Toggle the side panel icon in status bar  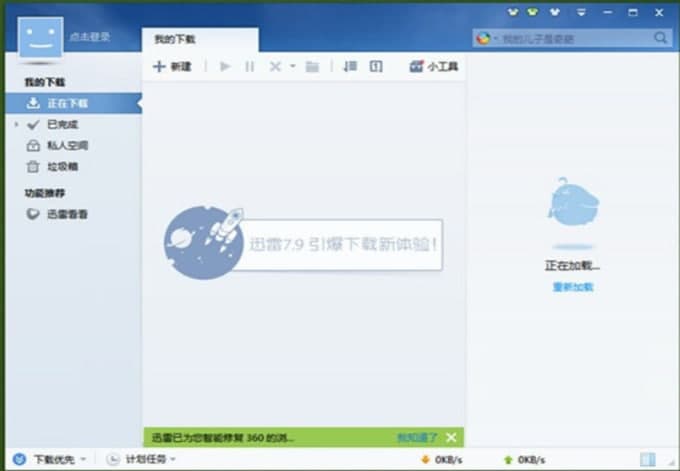click(x=647, y=459)
